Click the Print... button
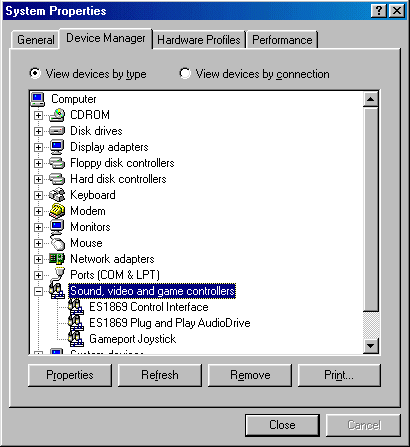410x447 pixels. pyautogui.click(x=339, y=375)
